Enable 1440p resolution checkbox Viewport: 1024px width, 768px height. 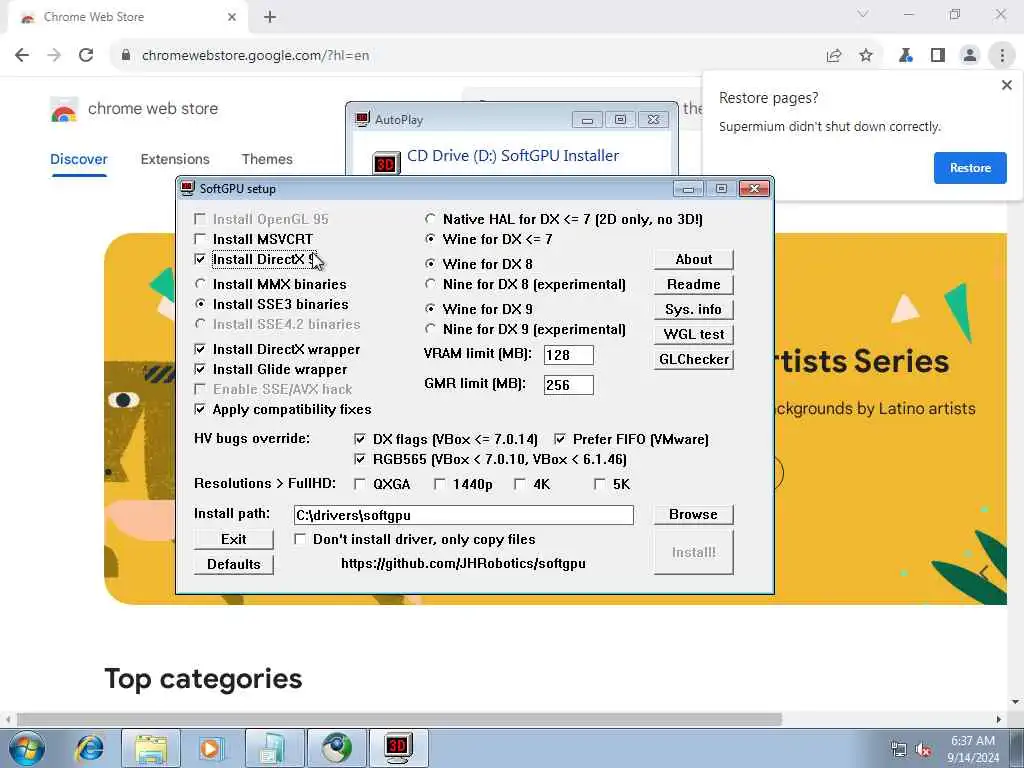[440, 485]
